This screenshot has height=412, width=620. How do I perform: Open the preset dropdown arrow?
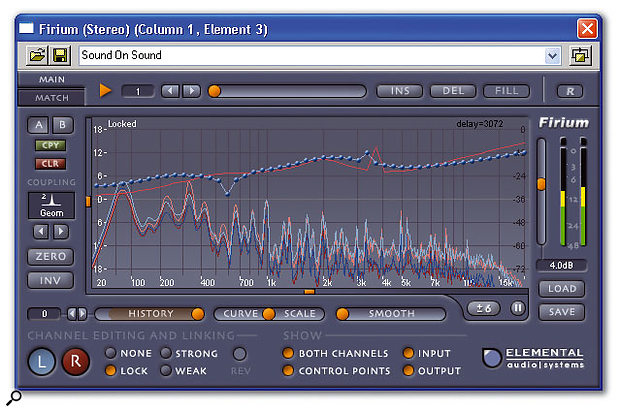tap(552, 56)
